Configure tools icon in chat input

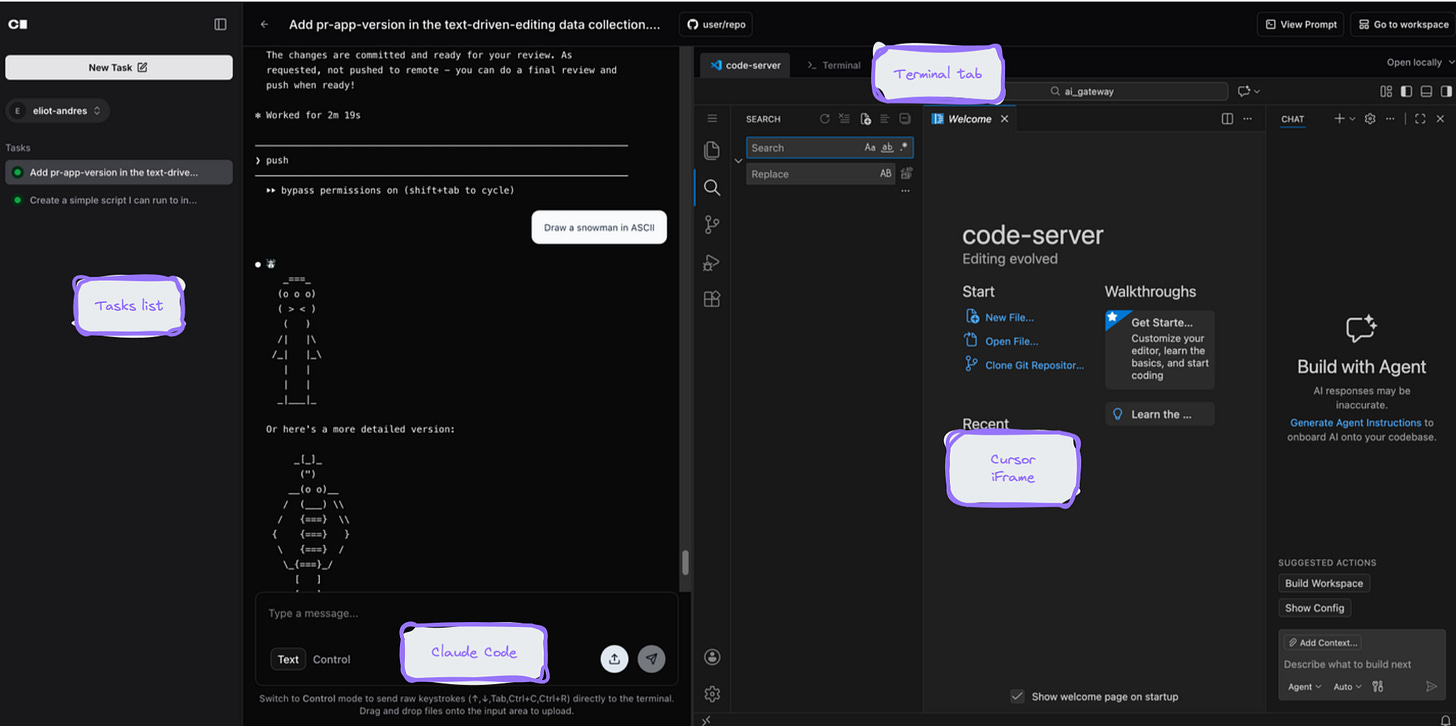pos(1378,687)
